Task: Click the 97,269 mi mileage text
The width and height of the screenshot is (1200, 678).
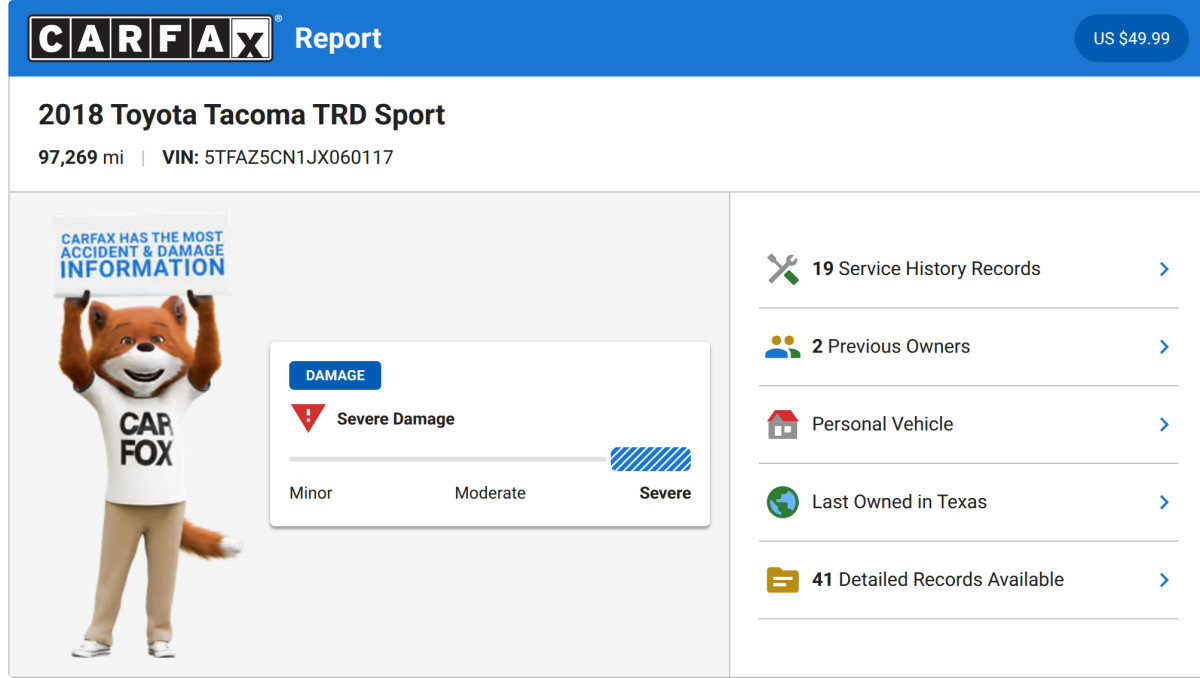Action: (x=81, y=158)
